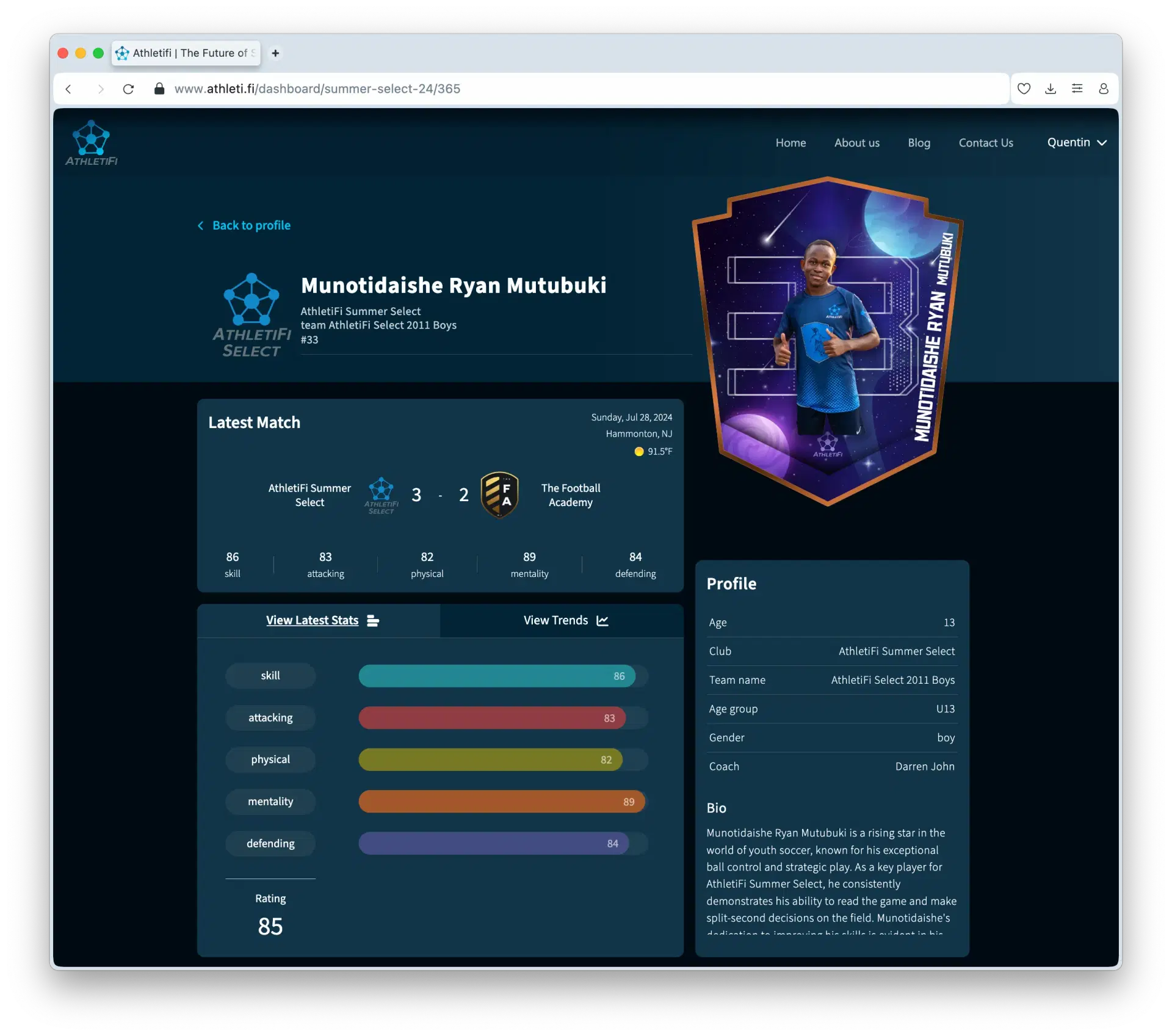Toggle the bookmark/save icon in browser toolbar
Viewport: 1172px width, 1036px height.
[1025, 88]
